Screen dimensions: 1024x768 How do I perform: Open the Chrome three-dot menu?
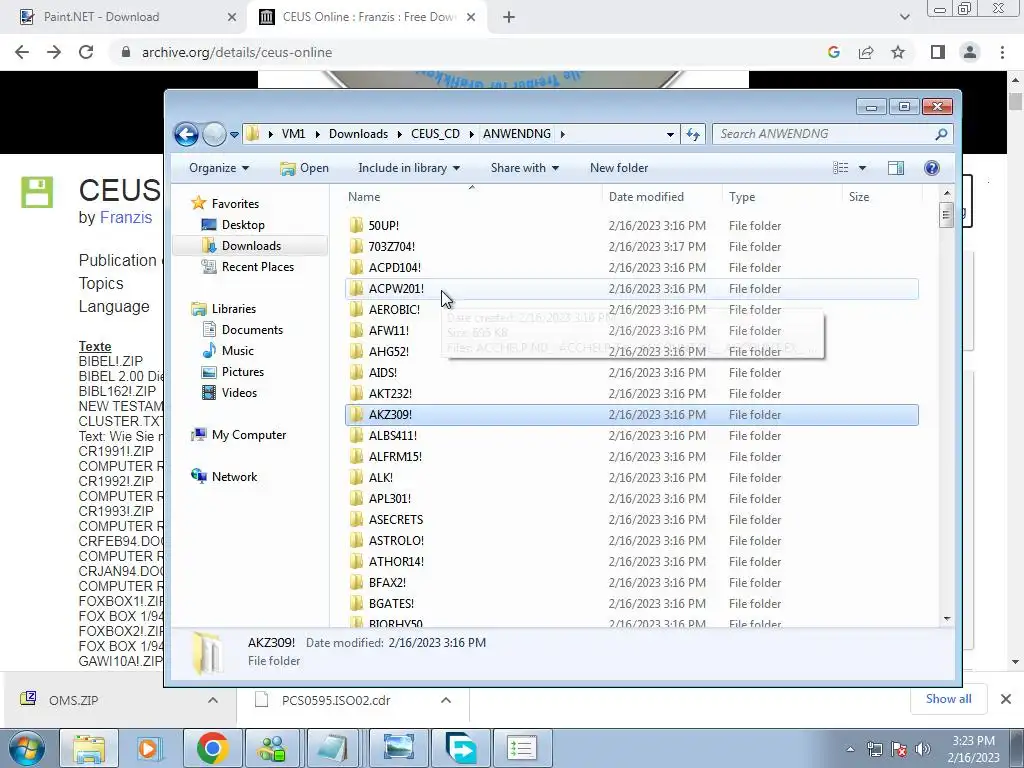click(x=1002, y=52)
